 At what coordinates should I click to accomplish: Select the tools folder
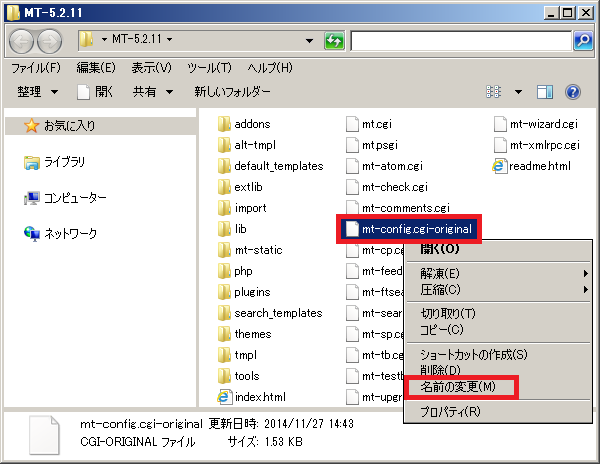[x=238, y=376]
